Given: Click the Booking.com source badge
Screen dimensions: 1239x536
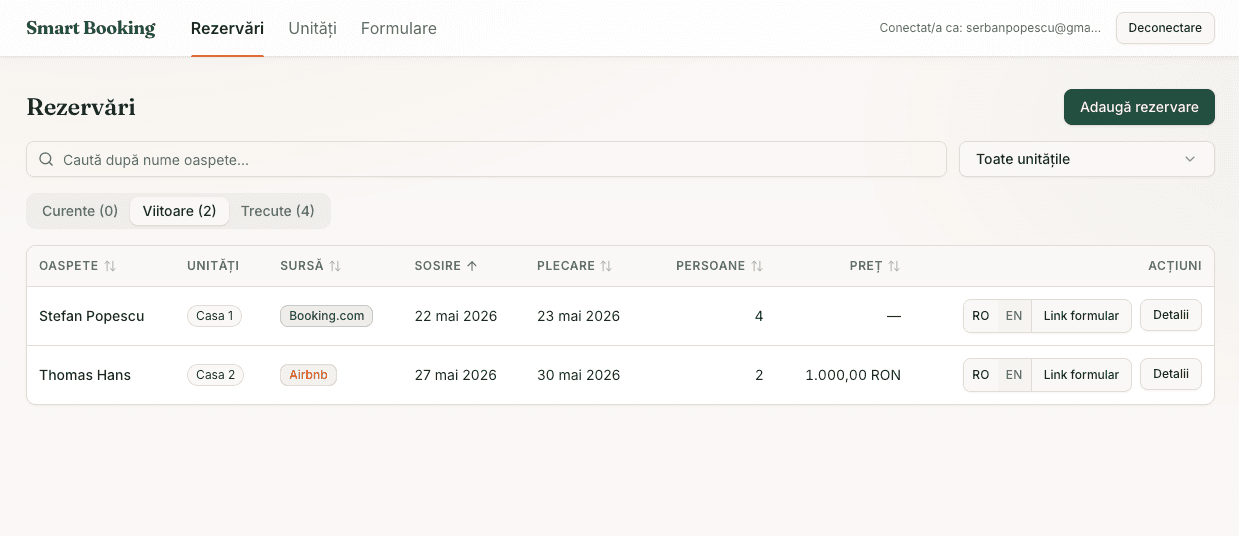Looking at the screenshot, I should 326,316.
